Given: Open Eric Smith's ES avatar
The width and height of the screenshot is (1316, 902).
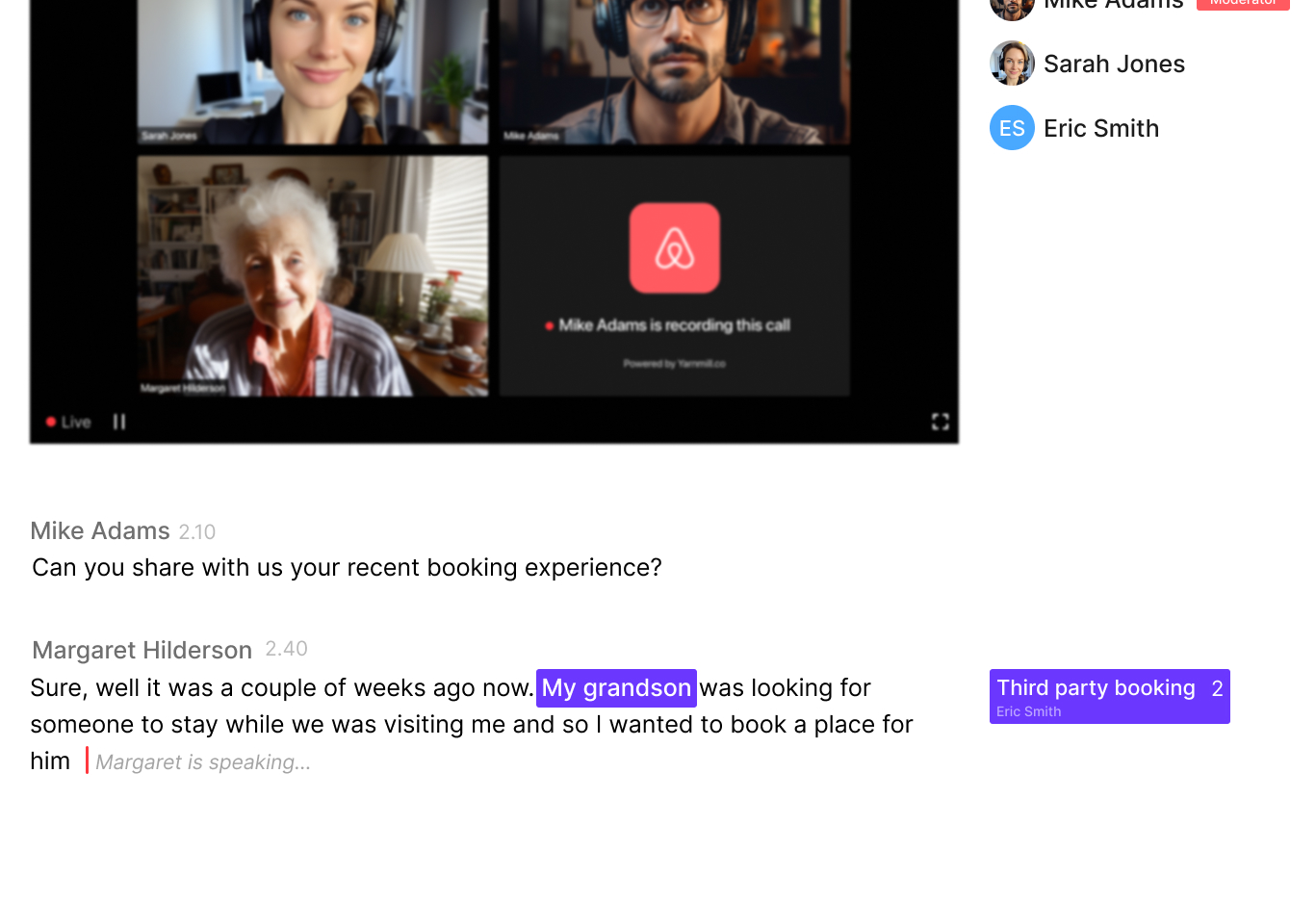Looking at the screenshot, I should [x=1012, y=128].
